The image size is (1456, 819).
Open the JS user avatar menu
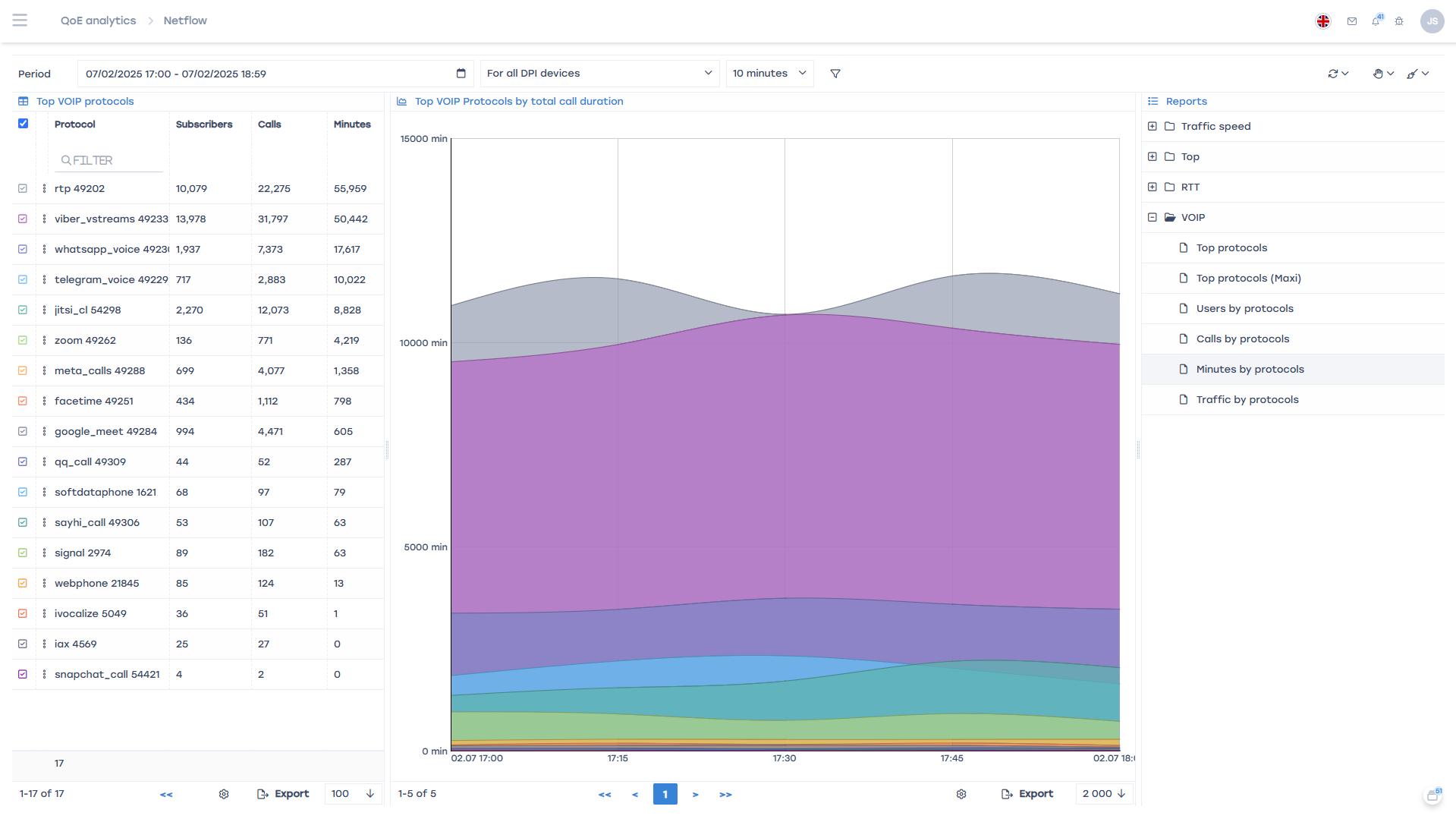1432,21
